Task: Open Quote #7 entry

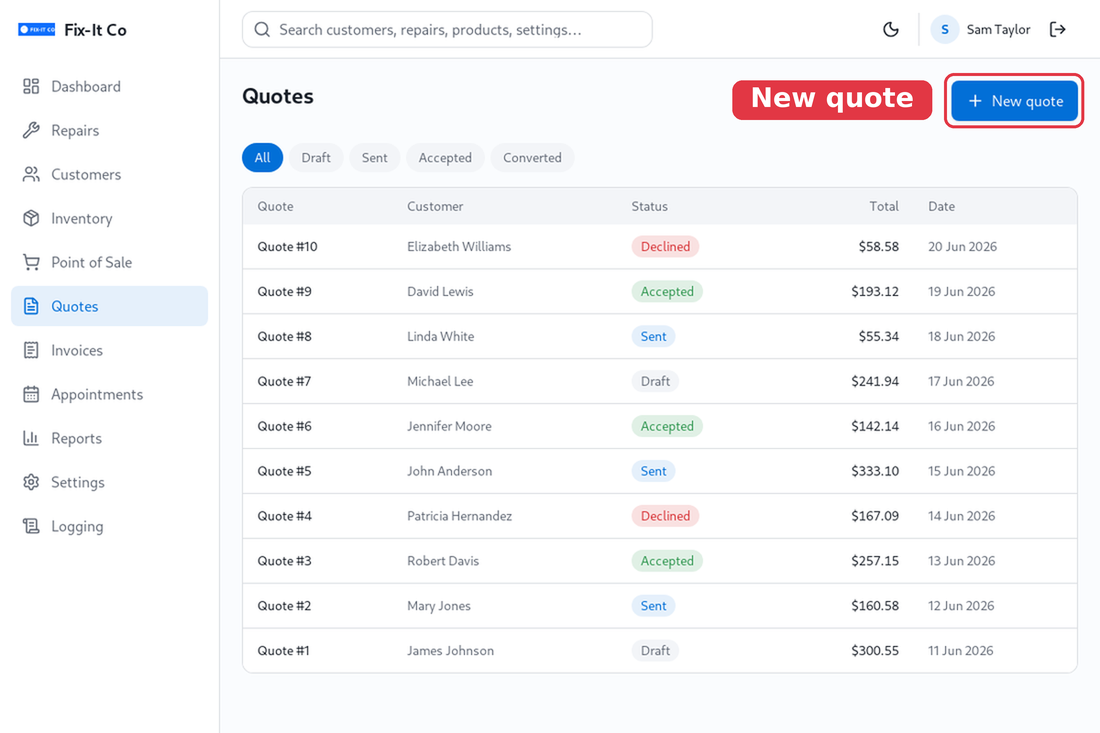Action: click(x=284, y=382)
